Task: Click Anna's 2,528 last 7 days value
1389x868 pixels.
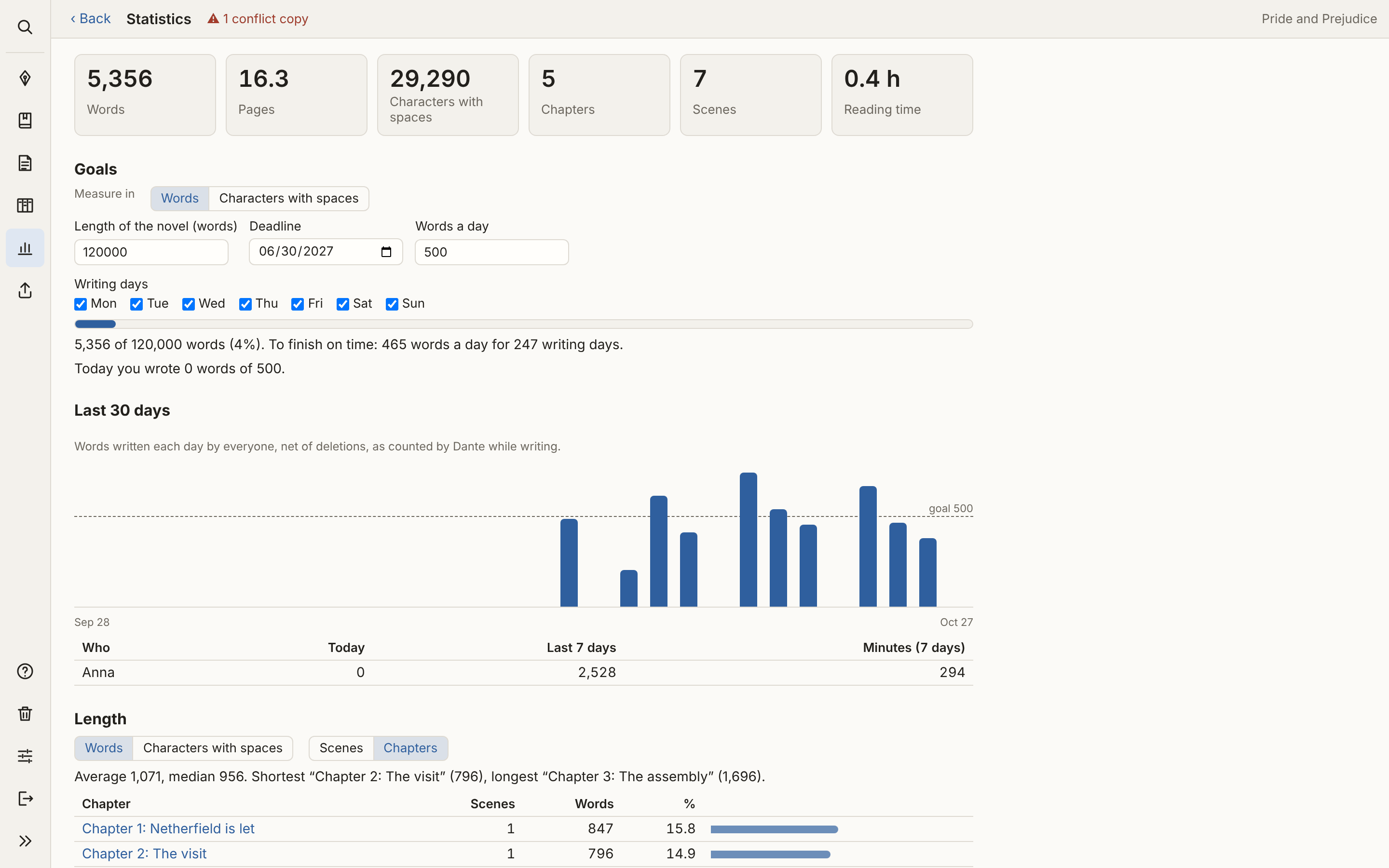Action: click(x=596, y=672)
